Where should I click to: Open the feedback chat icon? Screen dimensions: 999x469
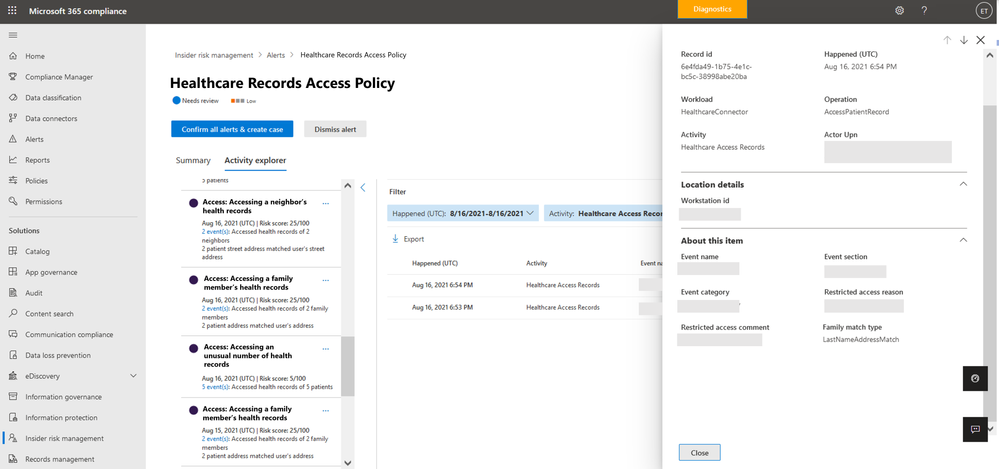click(x=975, y=429)
